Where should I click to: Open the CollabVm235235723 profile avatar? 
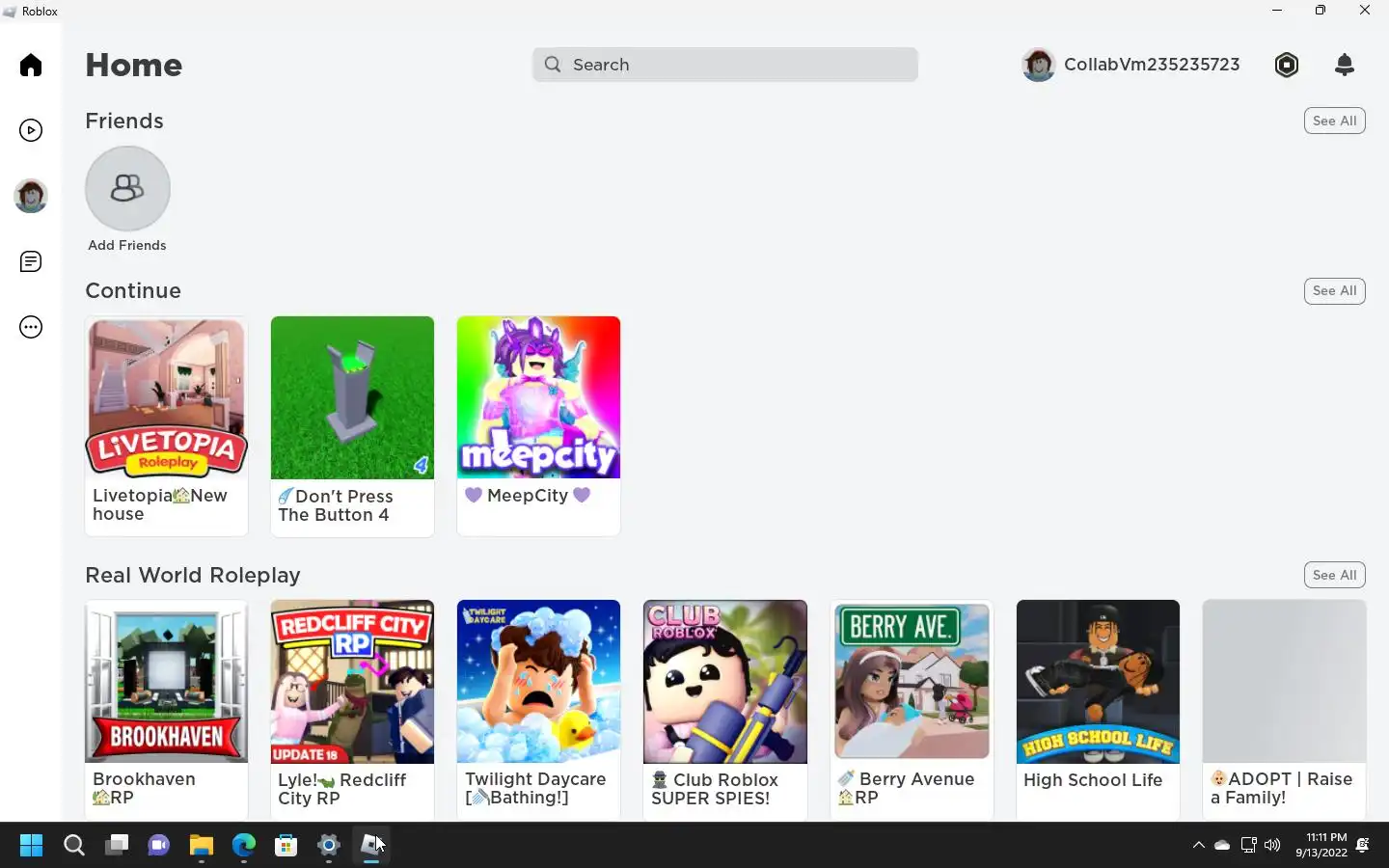(x=1039, y=65)
